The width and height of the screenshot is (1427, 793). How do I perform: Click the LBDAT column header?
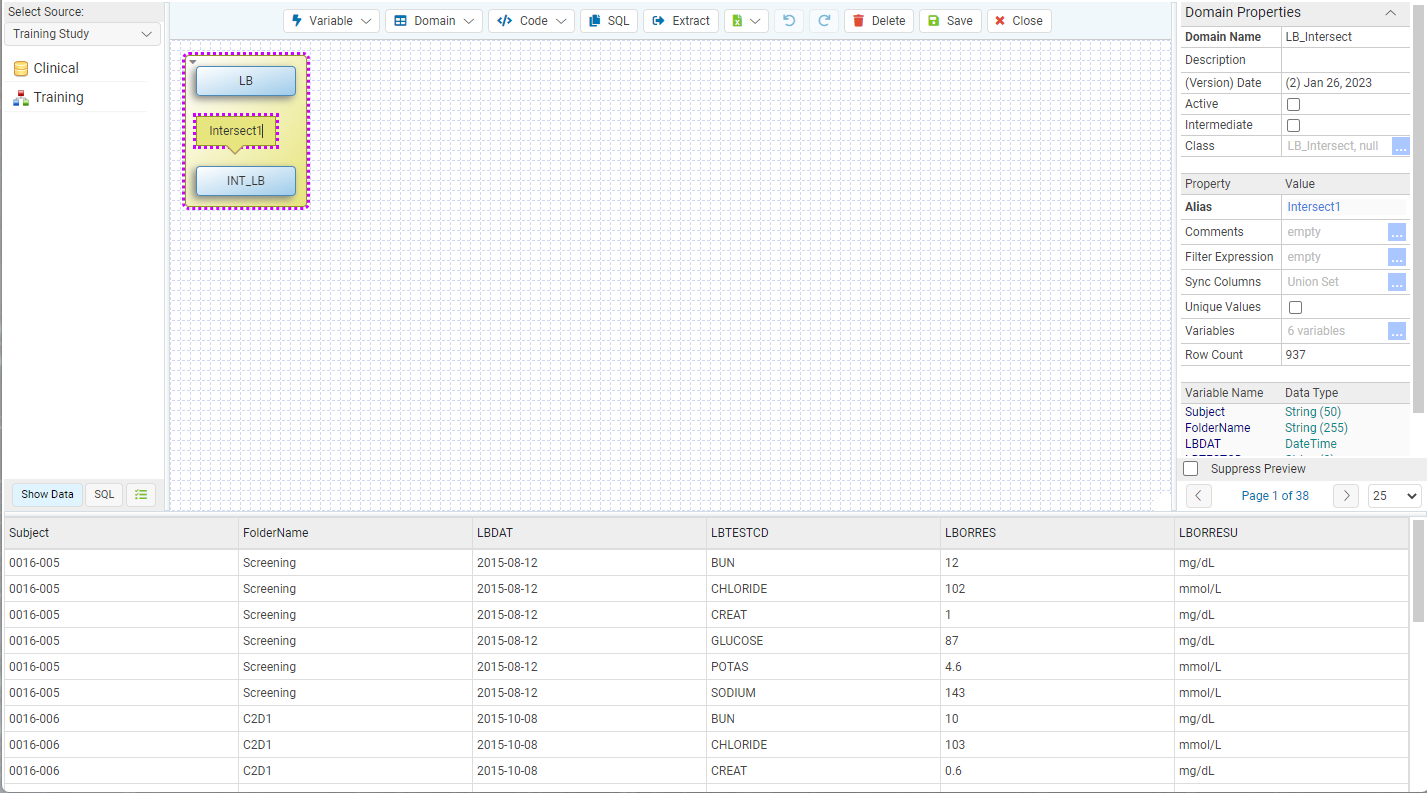click(589, 533)
